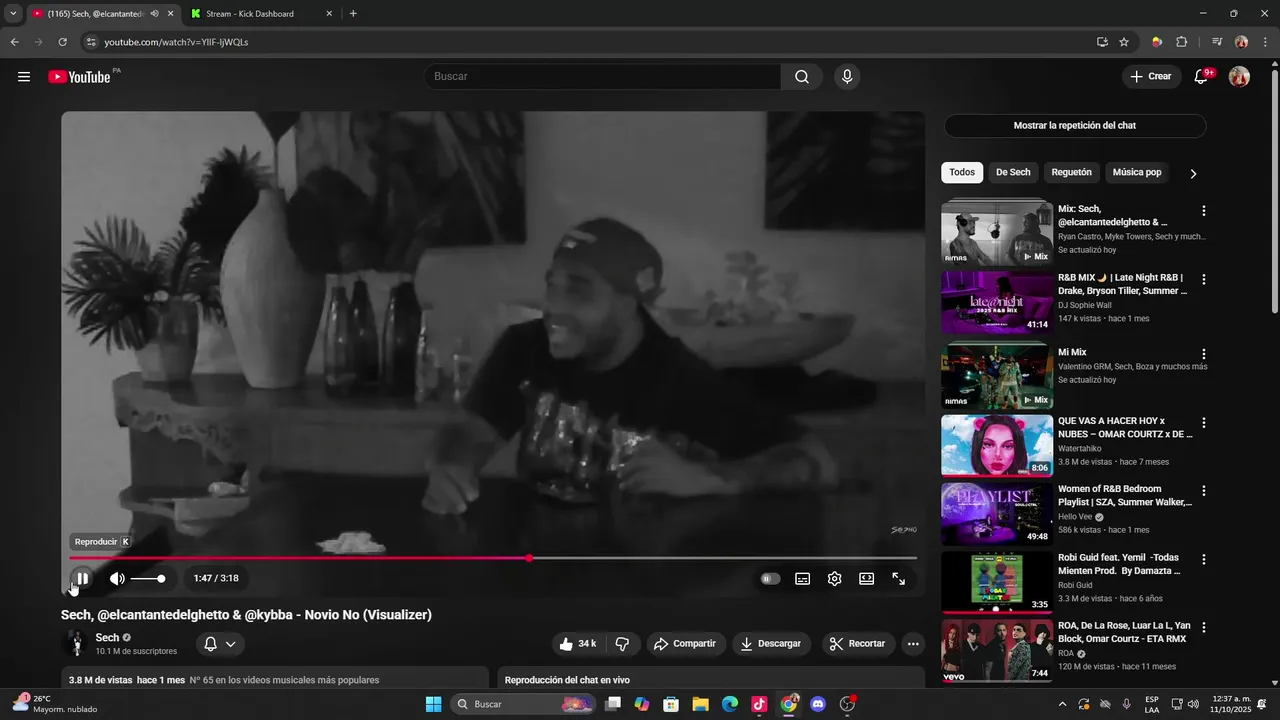Open the Windows Start menu

coord(433,704)
